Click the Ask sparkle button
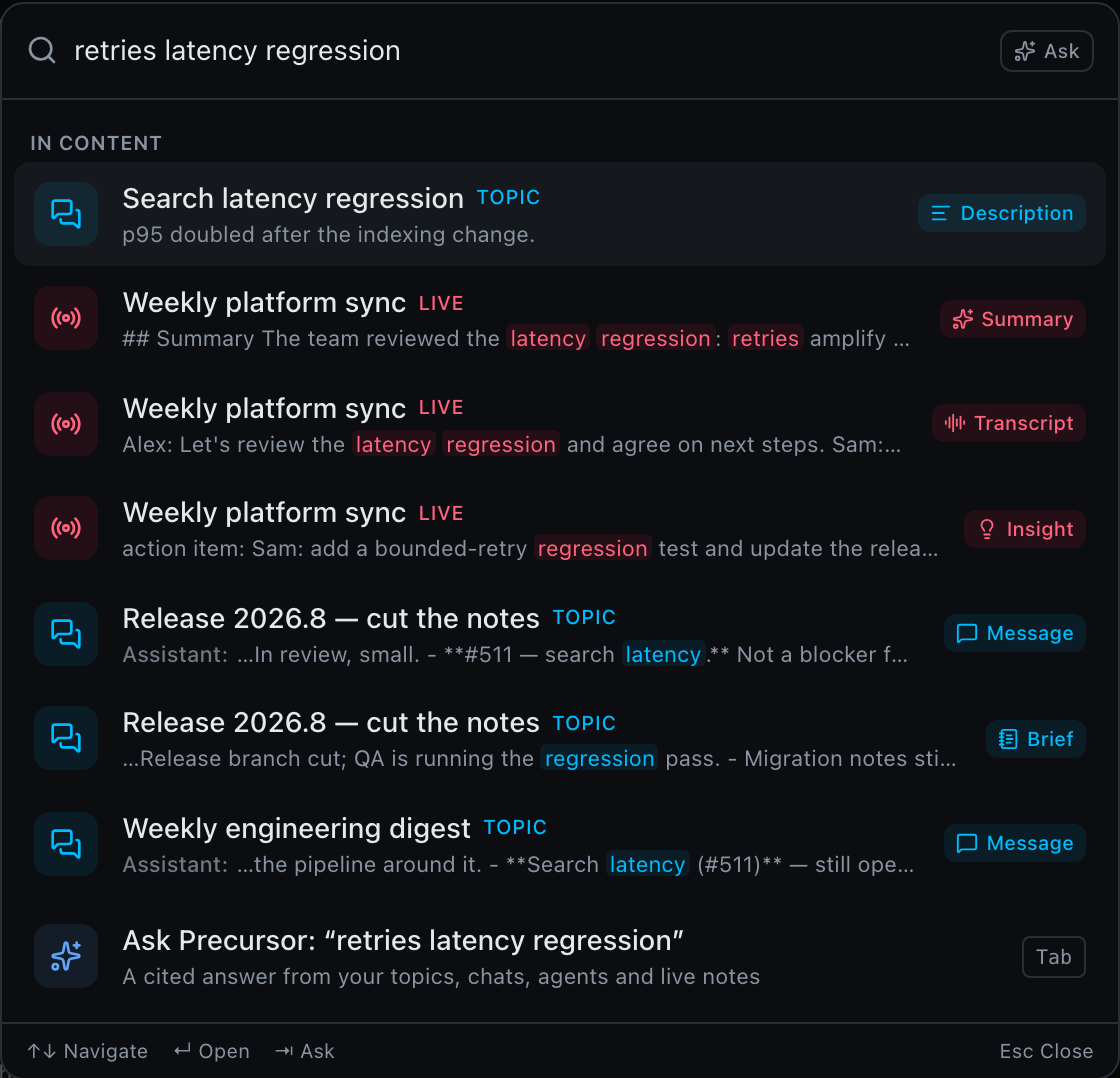1120x1078 pixels. click(x=1046, y=51)
